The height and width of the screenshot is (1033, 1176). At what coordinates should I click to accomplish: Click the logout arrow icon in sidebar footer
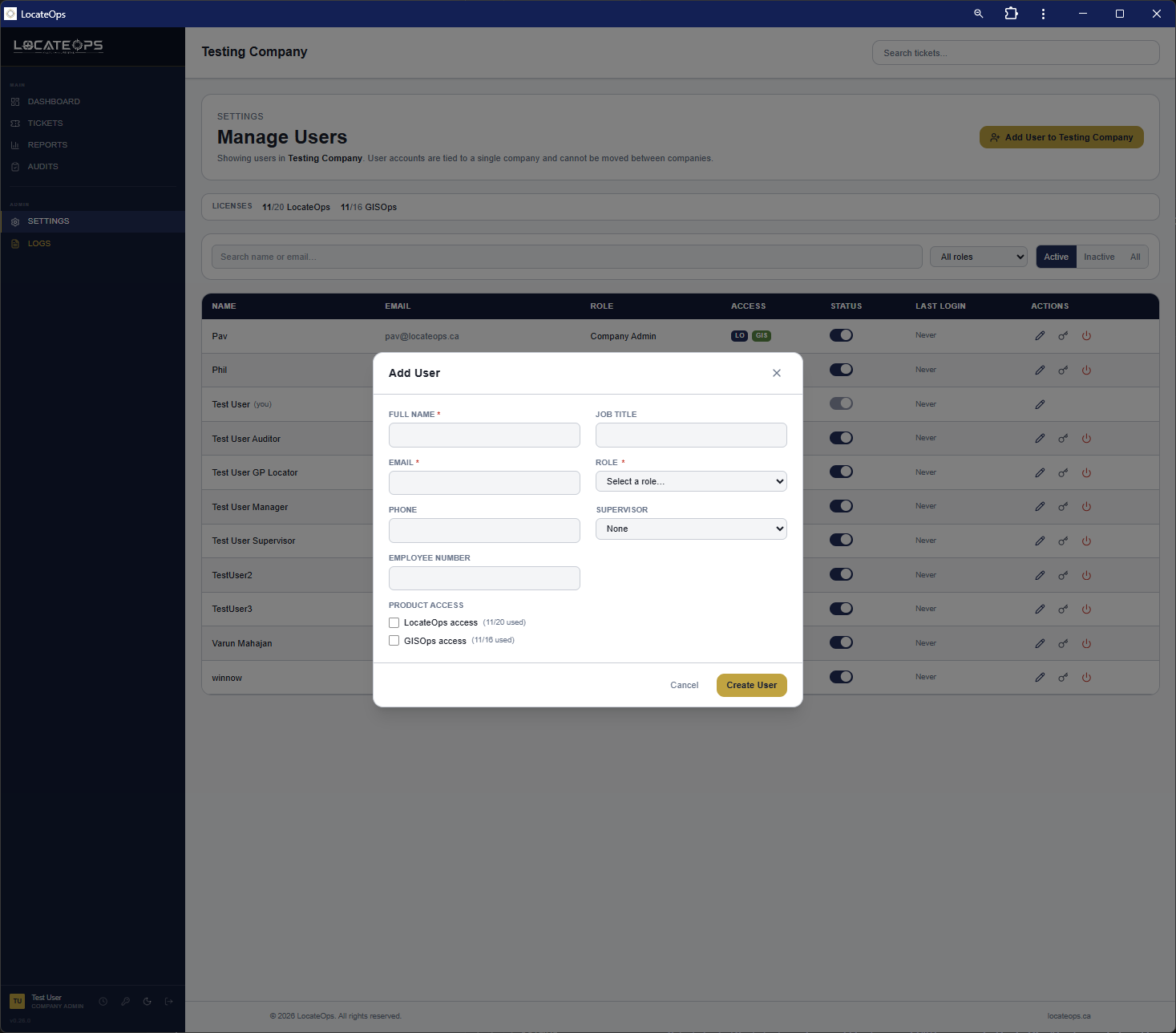click(168, 1001)
